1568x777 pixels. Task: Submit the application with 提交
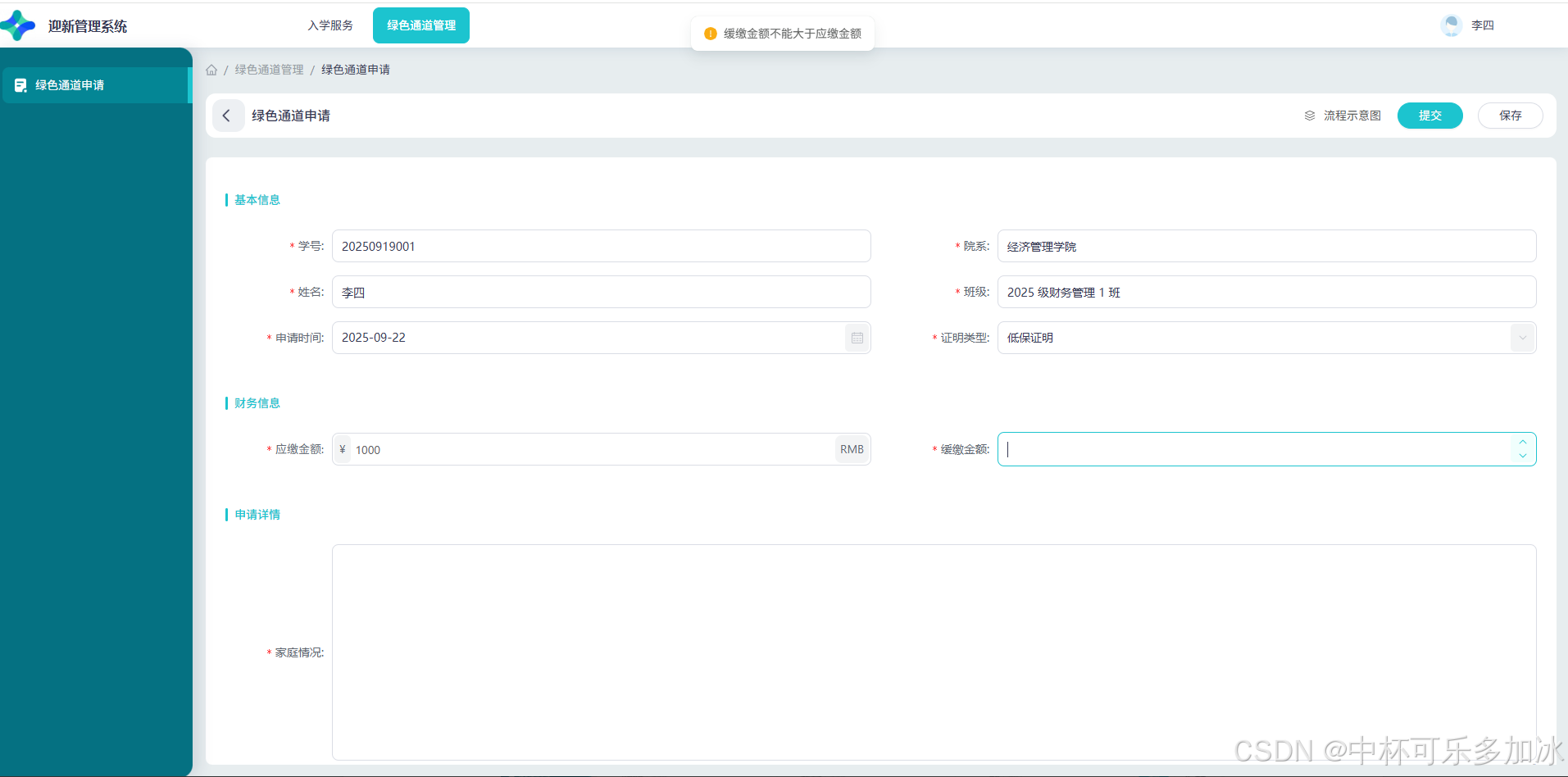pos(1430,116)
